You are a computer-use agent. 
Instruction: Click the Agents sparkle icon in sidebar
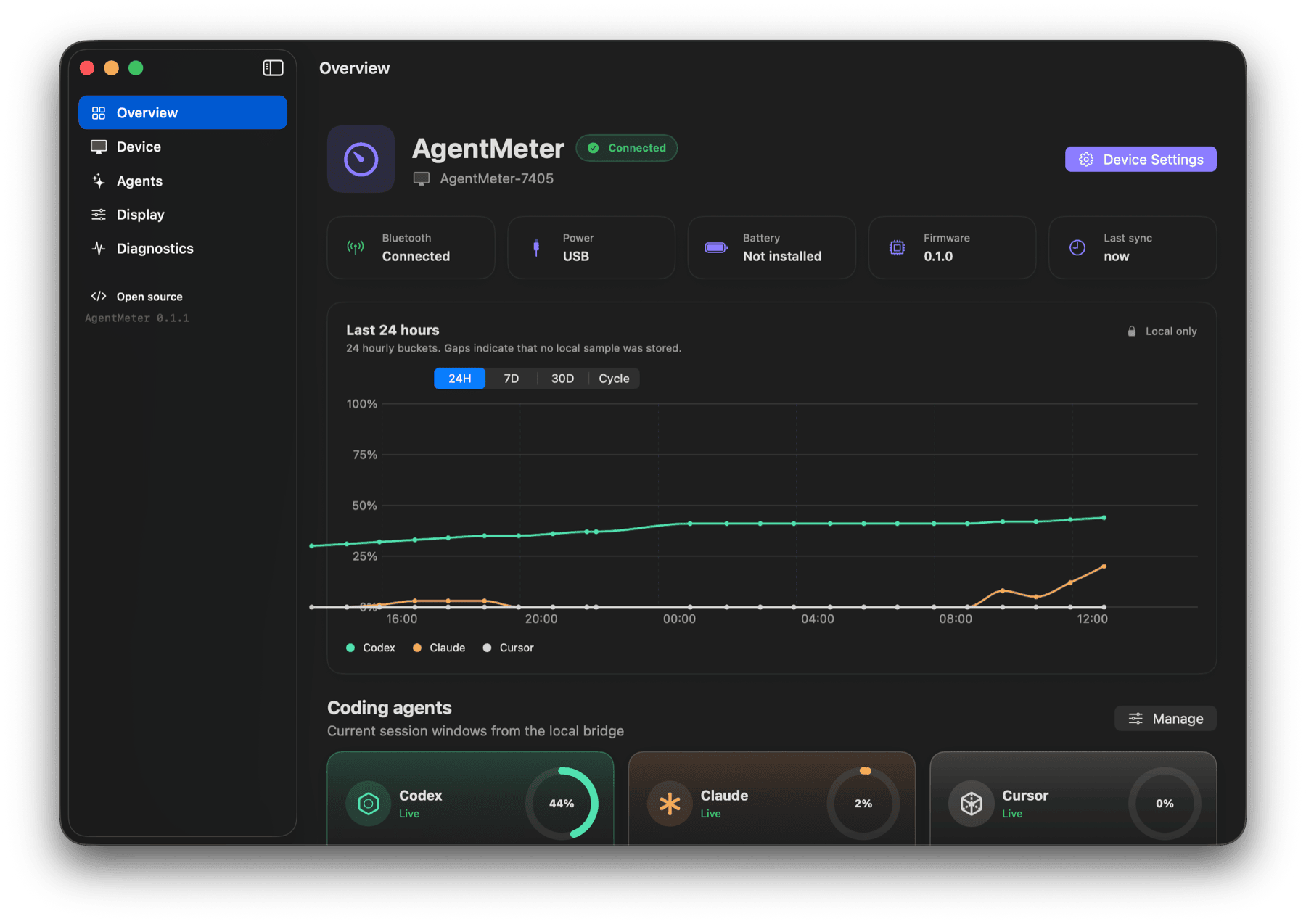(99, 181)
